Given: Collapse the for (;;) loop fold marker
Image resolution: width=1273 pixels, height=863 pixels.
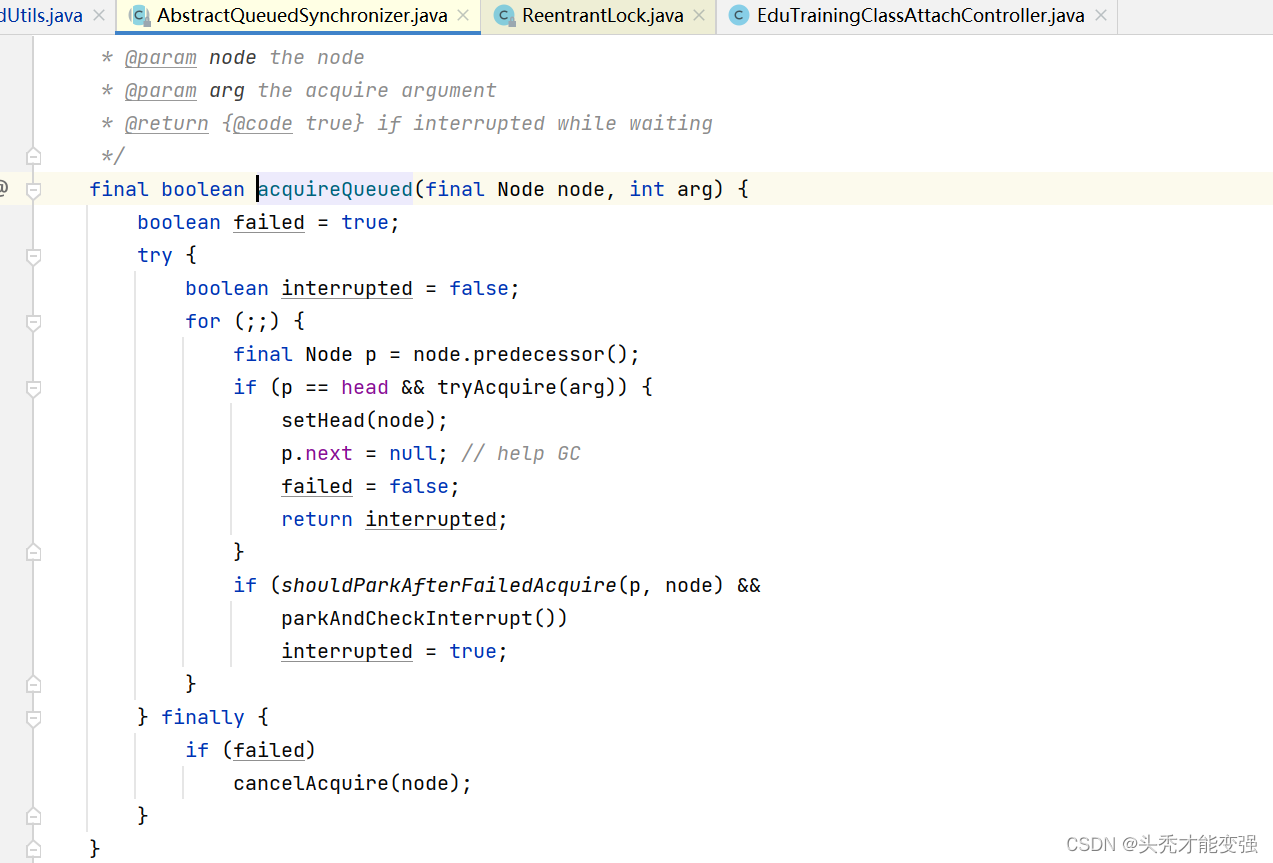Looking at the screenshot, I should pyautogui.click(x=33, y=322).
